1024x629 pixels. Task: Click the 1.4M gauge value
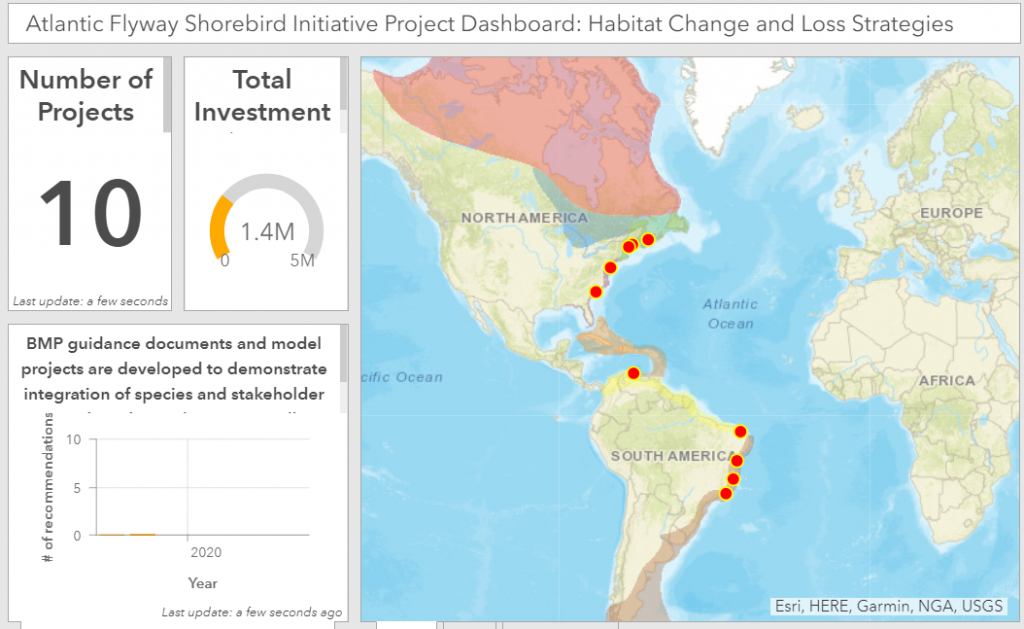[267, 232]
